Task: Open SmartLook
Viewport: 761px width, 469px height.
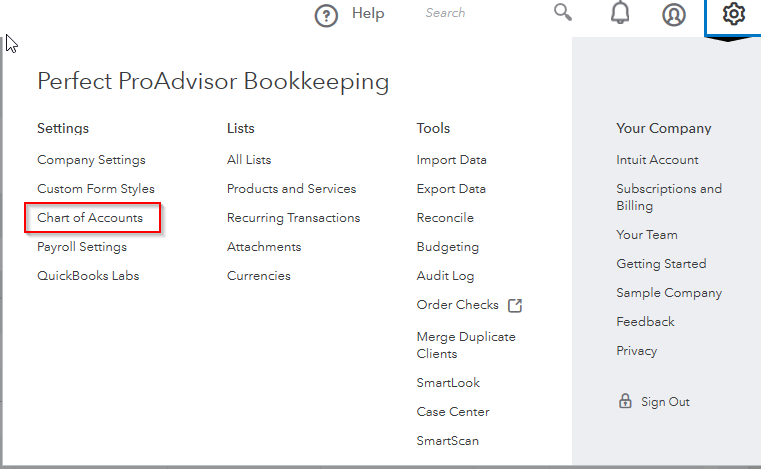Action: pyautogui.click(x=448, y=383)
